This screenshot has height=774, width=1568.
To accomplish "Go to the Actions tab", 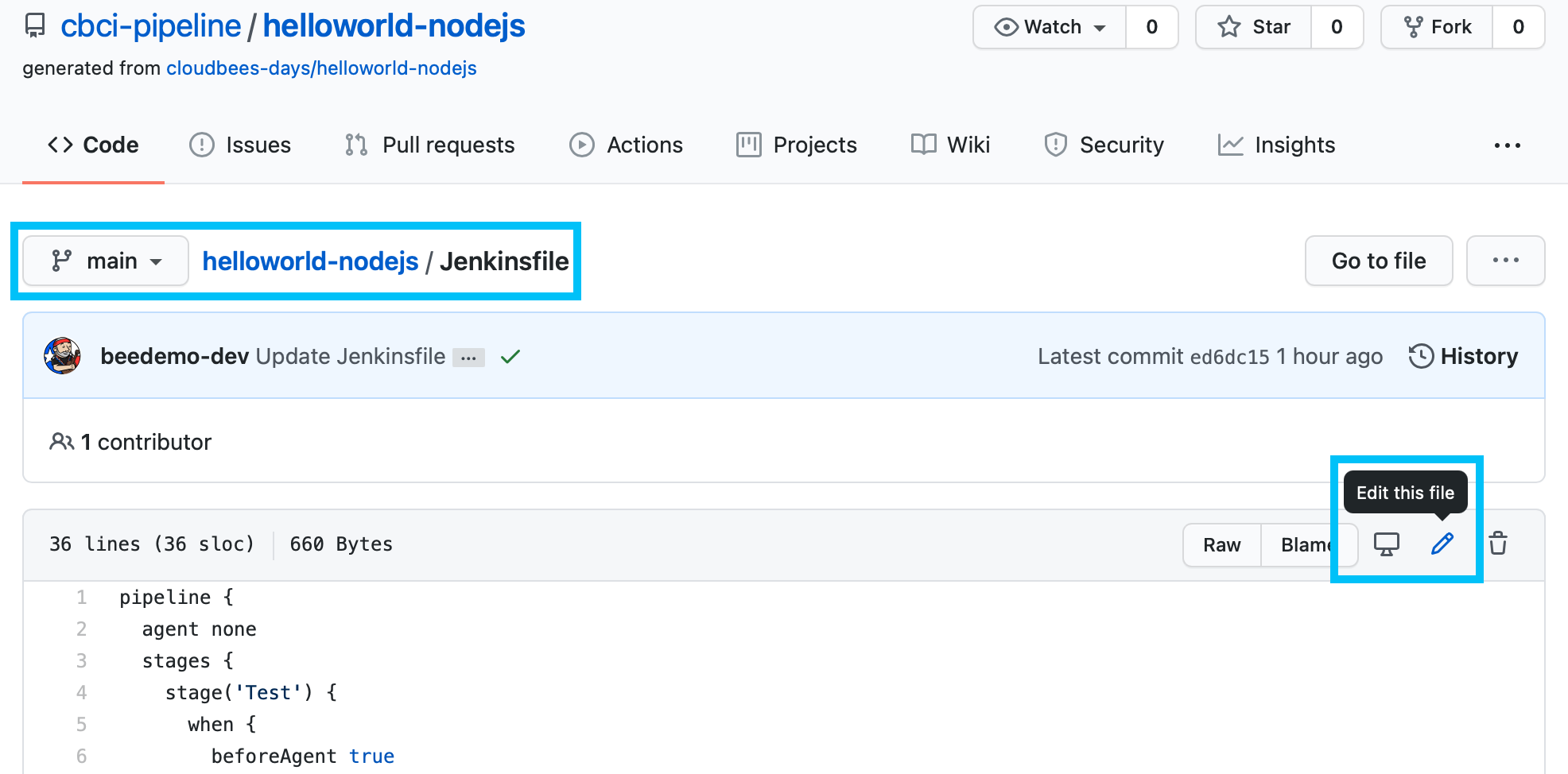I will coord(626,145).
